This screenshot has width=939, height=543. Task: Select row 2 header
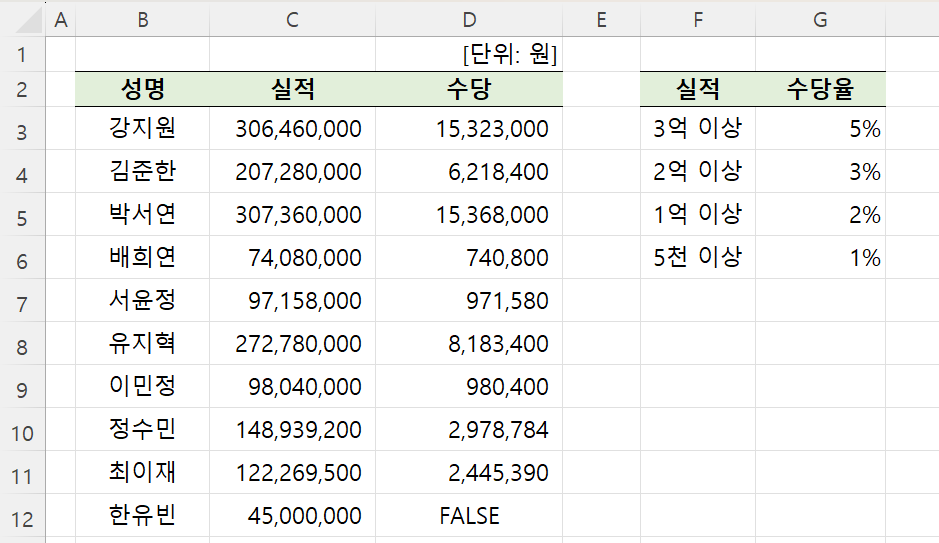click(x=23, y=89)
